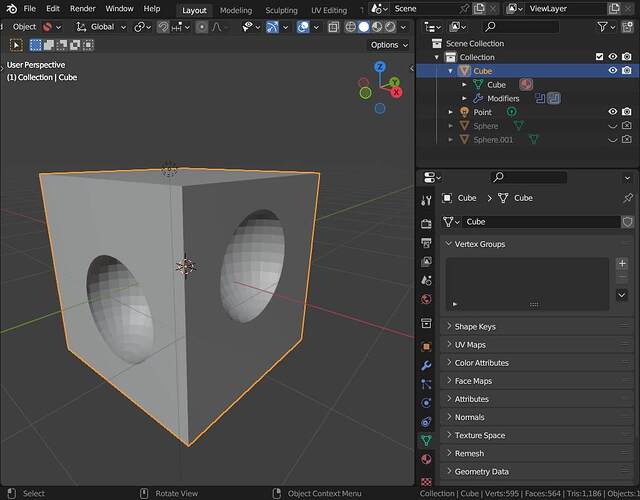Open the World properties tab
This screenshot has width=640, height=500.
pyautogui.click(x=426, y=299)
